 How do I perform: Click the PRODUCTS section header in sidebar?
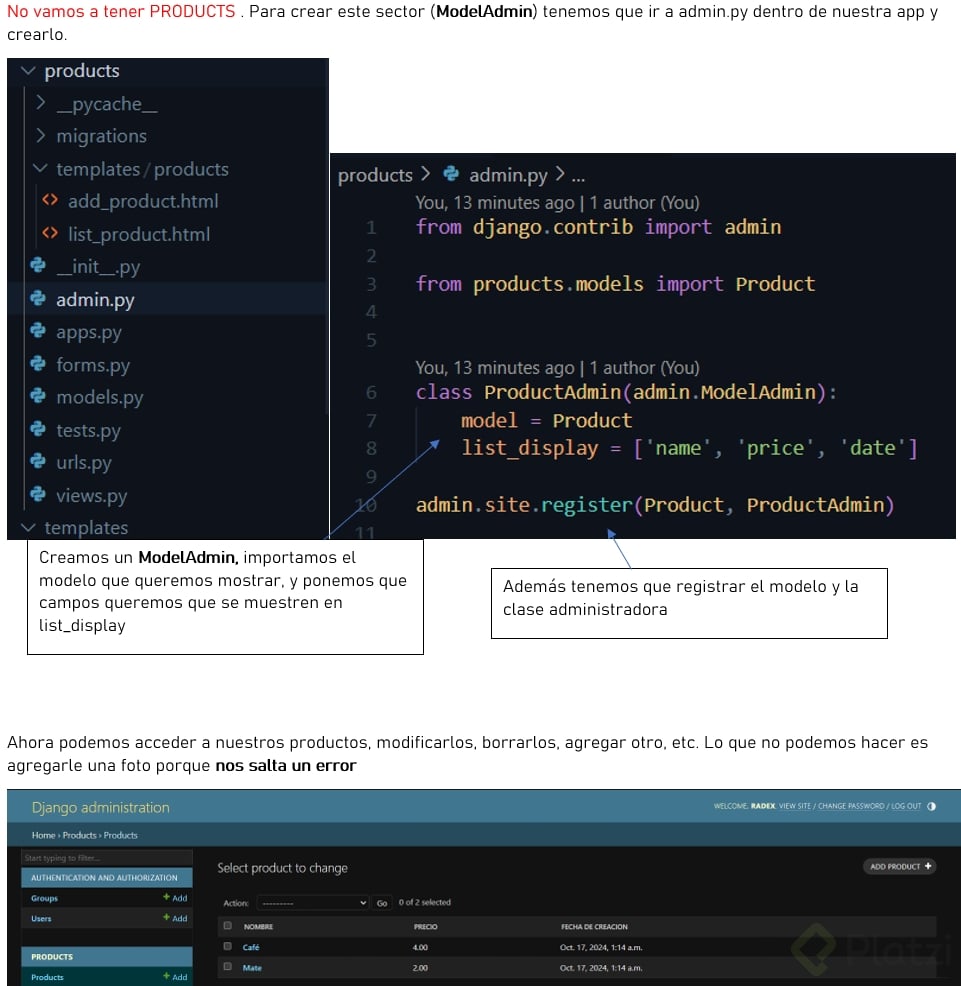pyautogui.click(x=107, y=956)
